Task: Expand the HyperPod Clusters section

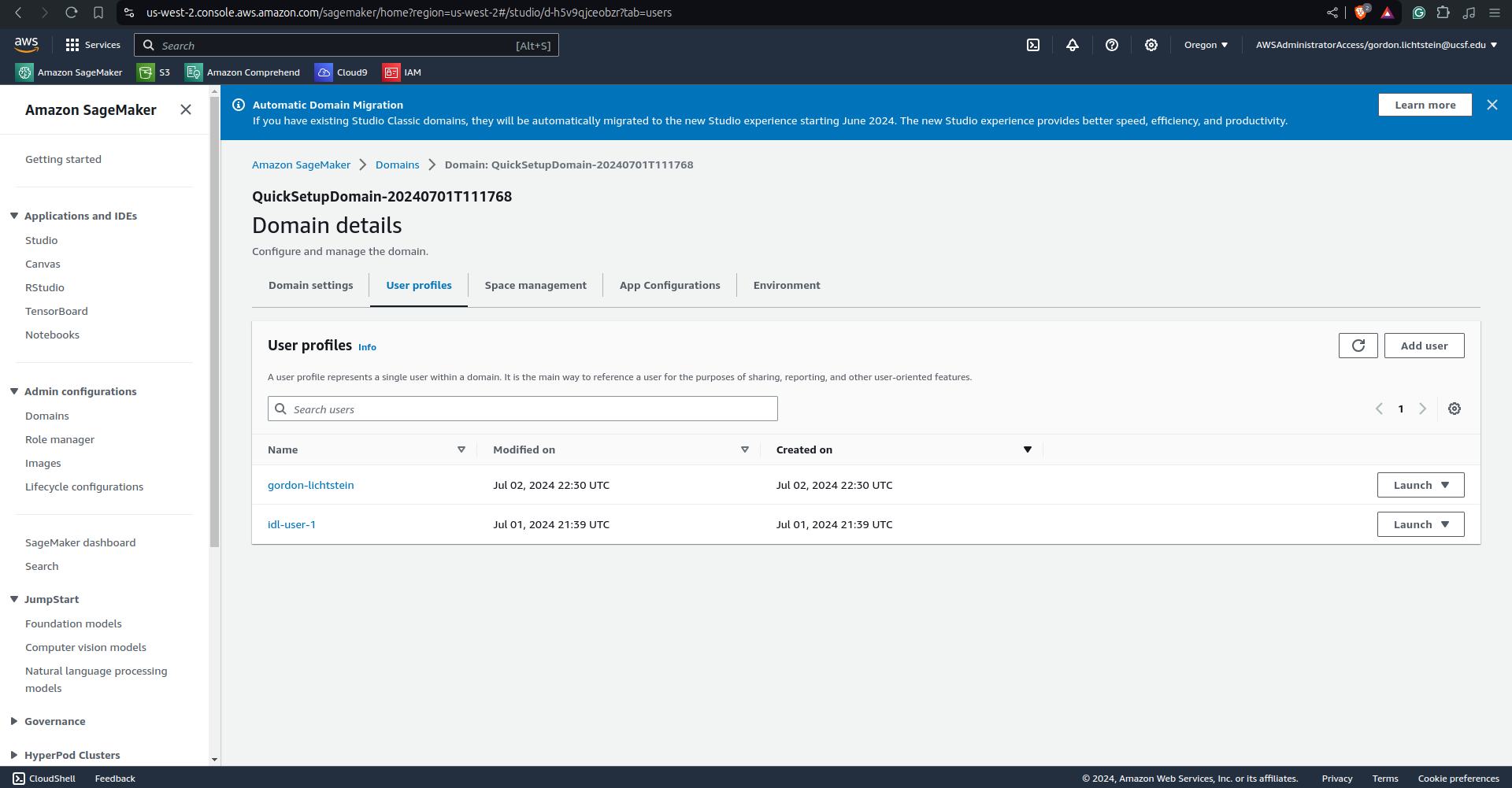Action: (x=14, y=755)
